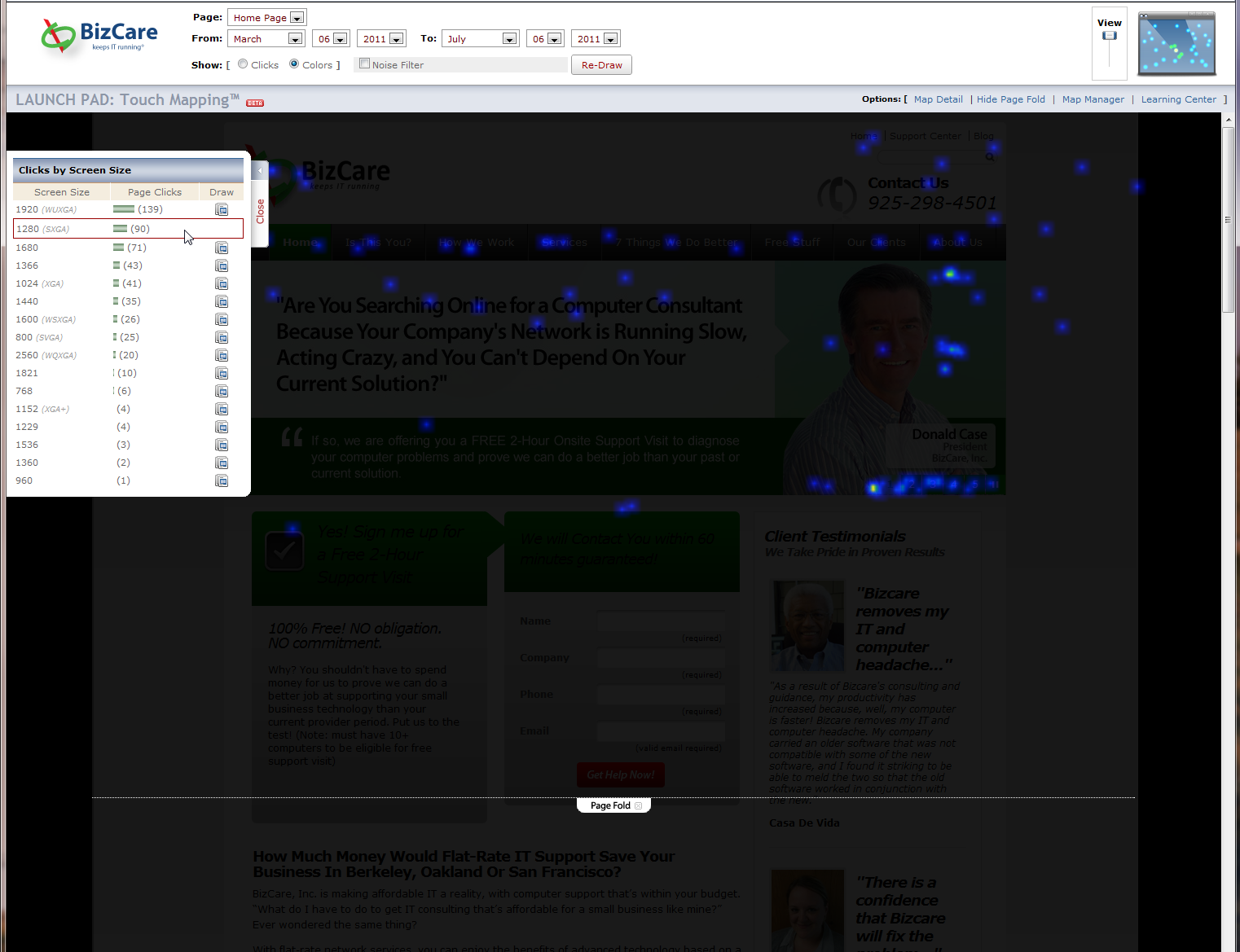Open the Learning Center link
1240x952 pixels.
click(x=1178, y=99)
